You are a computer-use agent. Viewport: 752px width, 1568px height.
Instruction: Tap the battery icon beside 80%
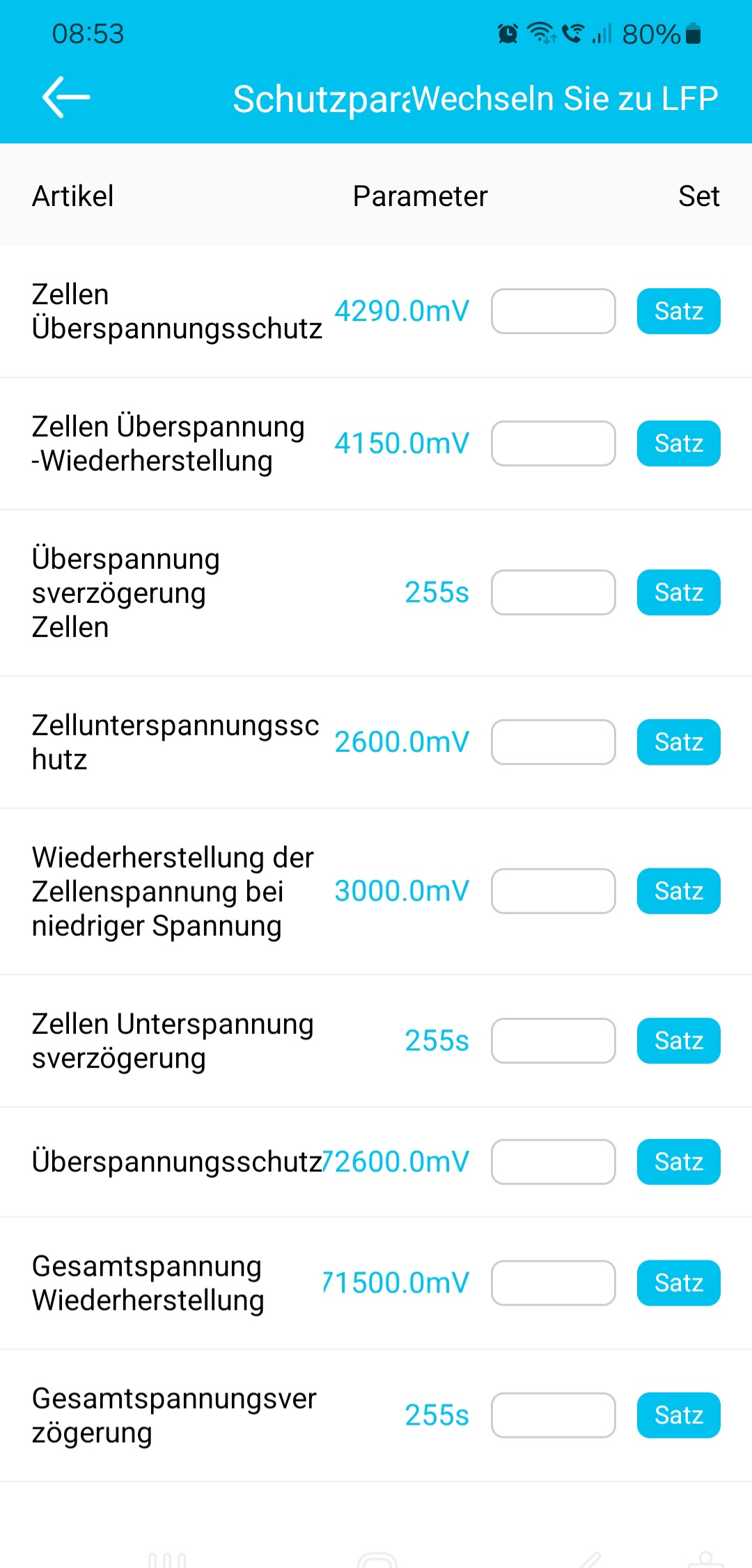[693, 33]
